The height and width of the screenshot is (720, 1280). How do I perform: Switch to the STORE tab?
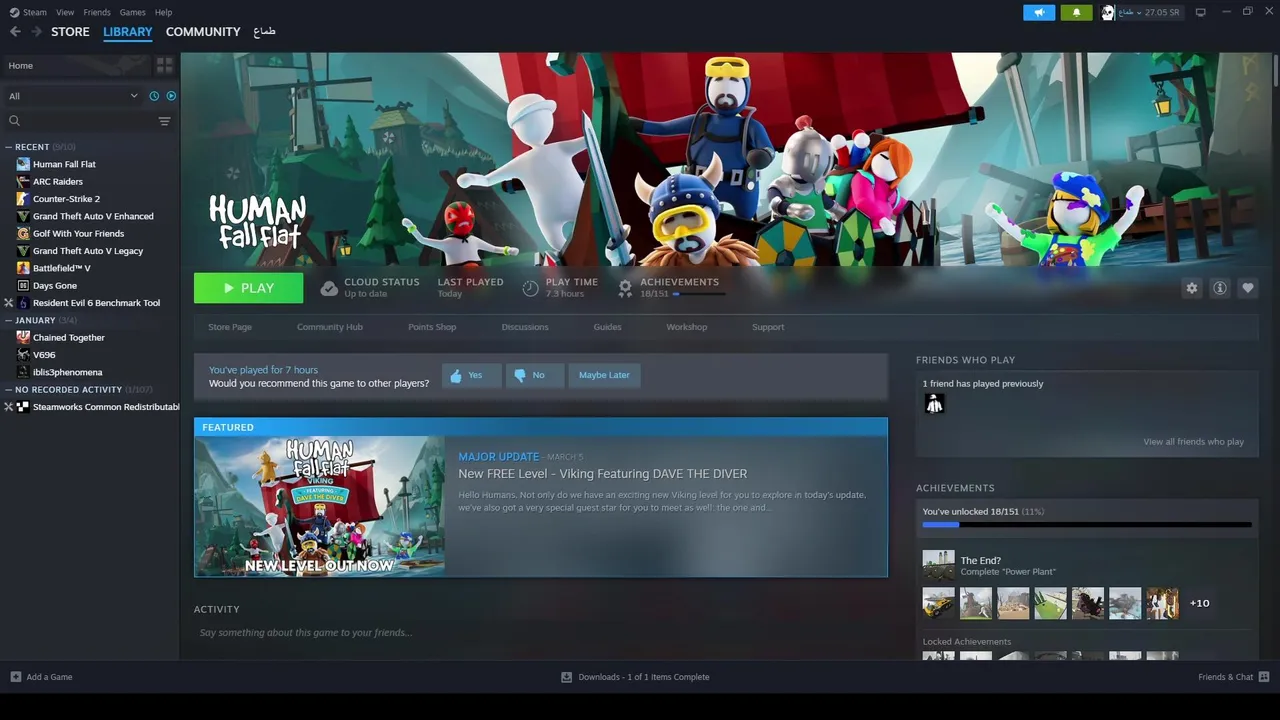coord(70,32)
